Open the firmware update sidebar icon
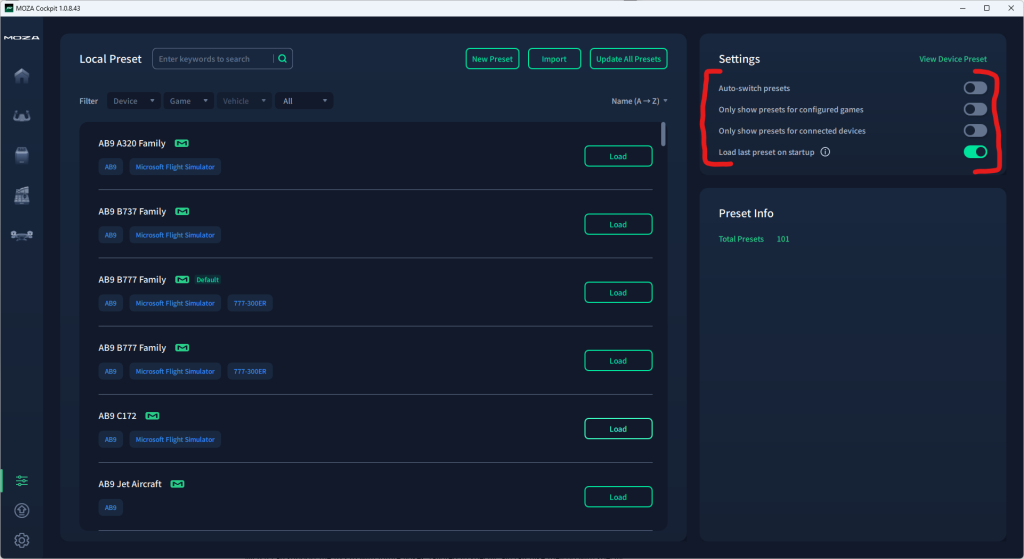The height and width of the screenshot is (559, 1024). coord(22,511)
